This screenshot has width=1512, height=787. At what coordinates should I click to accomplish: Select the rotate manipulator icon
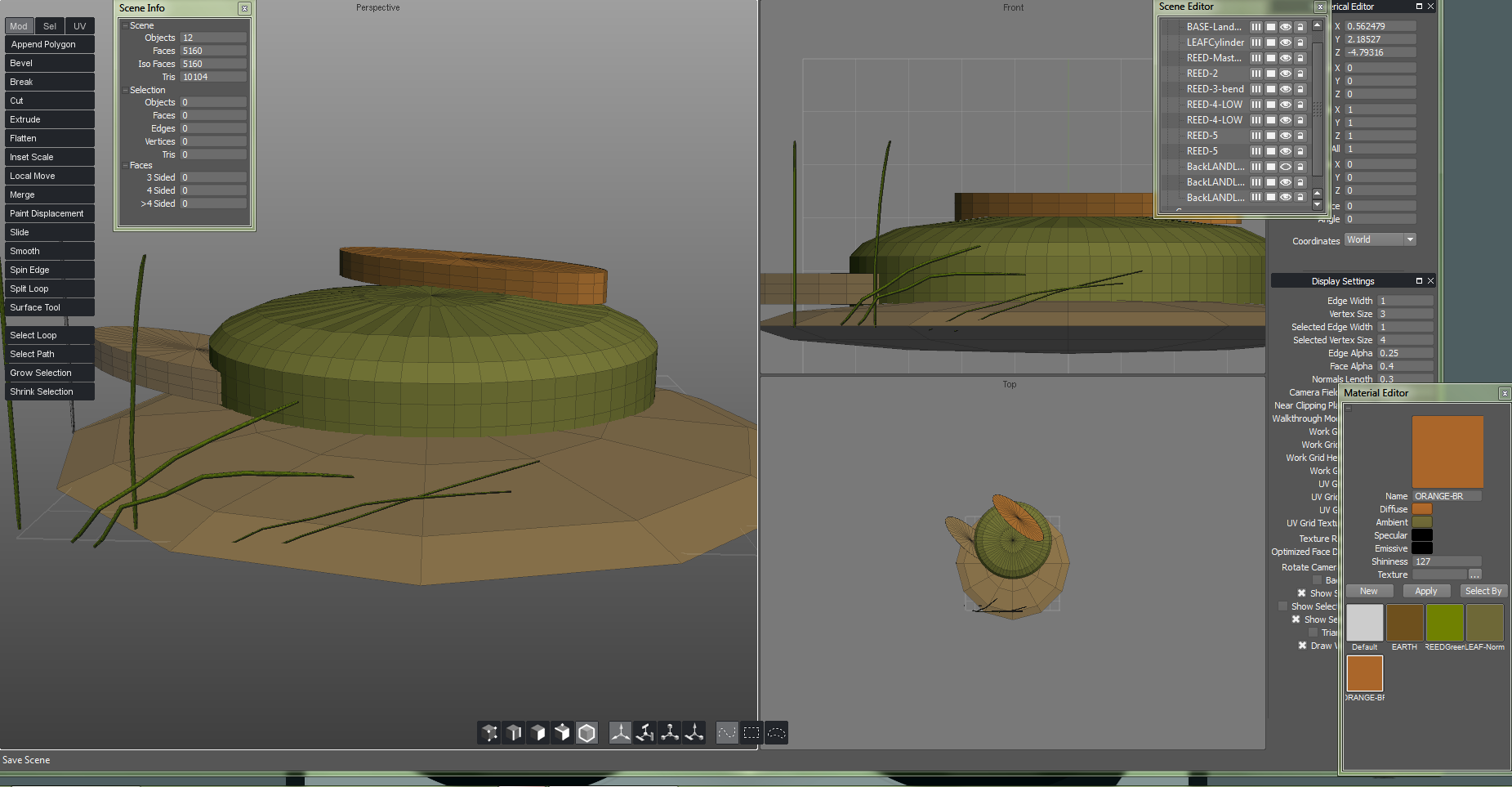point(645,733)
